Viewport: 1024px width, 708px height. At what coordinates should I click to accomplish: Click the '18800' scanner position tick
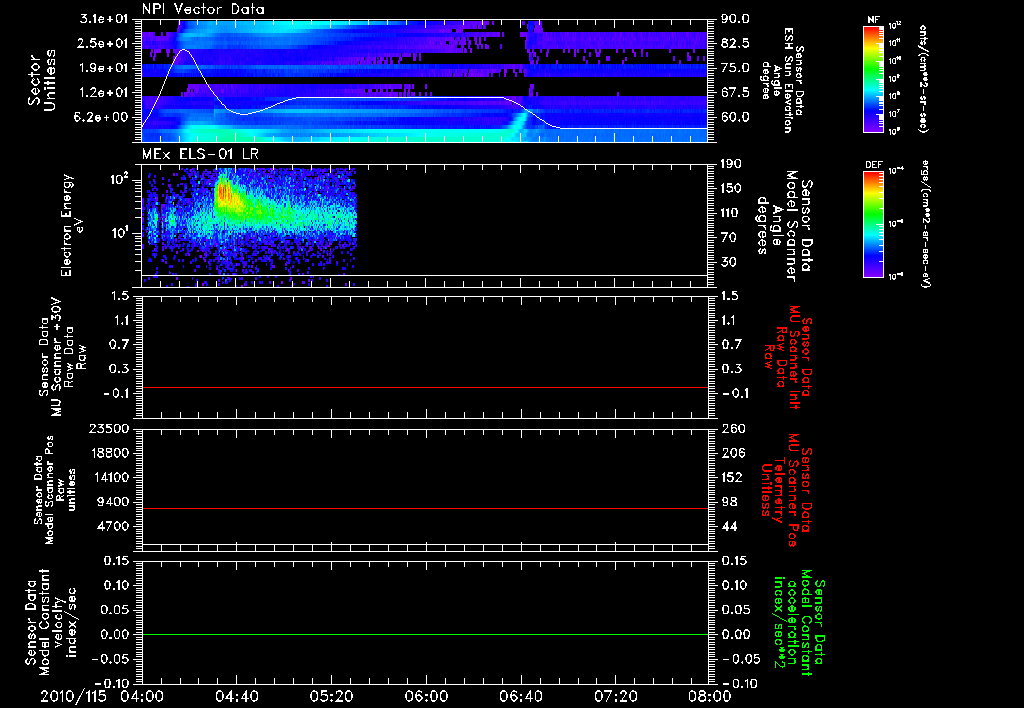click(x=109, y=453)
